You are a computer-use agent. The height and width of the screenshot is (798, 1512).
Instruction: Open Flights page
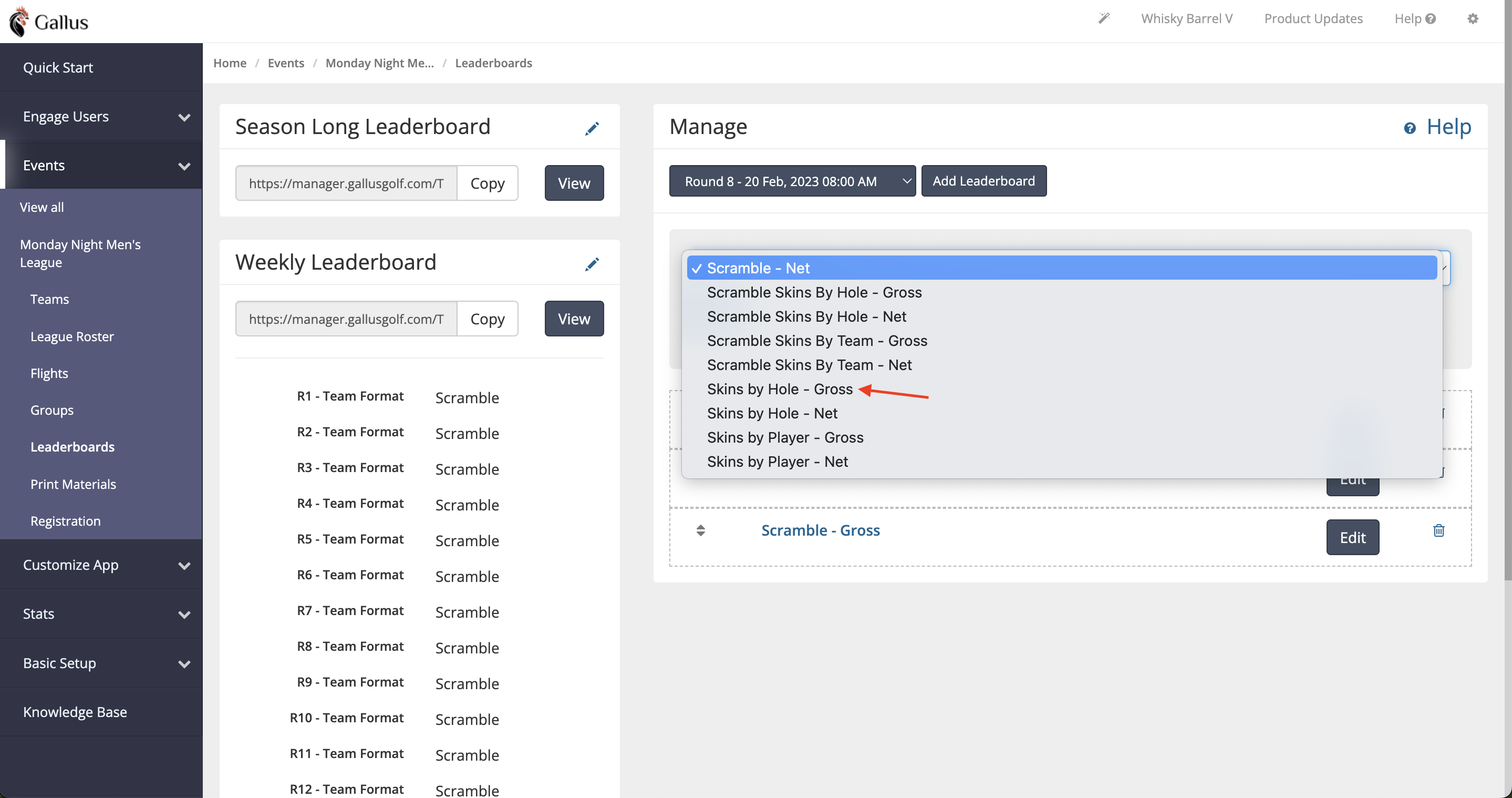49,373
